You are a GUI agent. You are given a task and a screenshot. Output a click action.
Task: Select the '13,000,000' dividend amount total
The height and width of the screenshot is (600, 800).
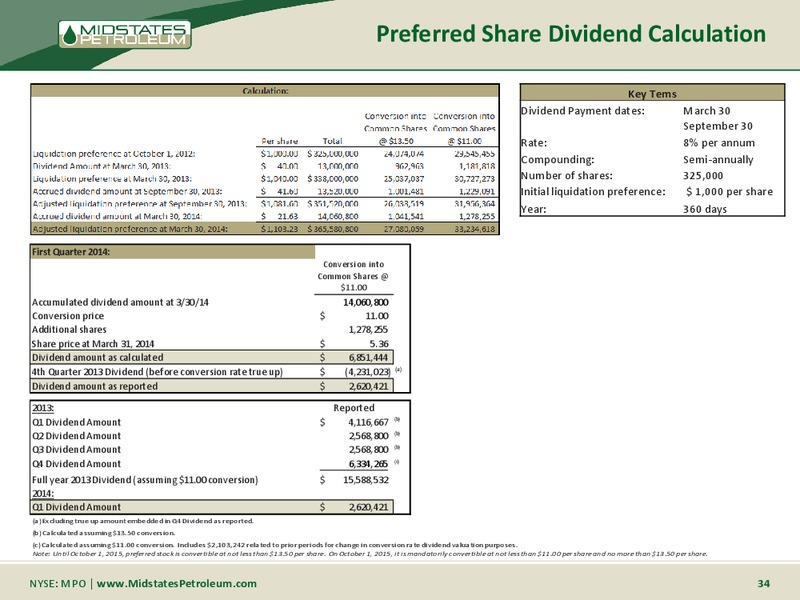click(x=338, y=166)
